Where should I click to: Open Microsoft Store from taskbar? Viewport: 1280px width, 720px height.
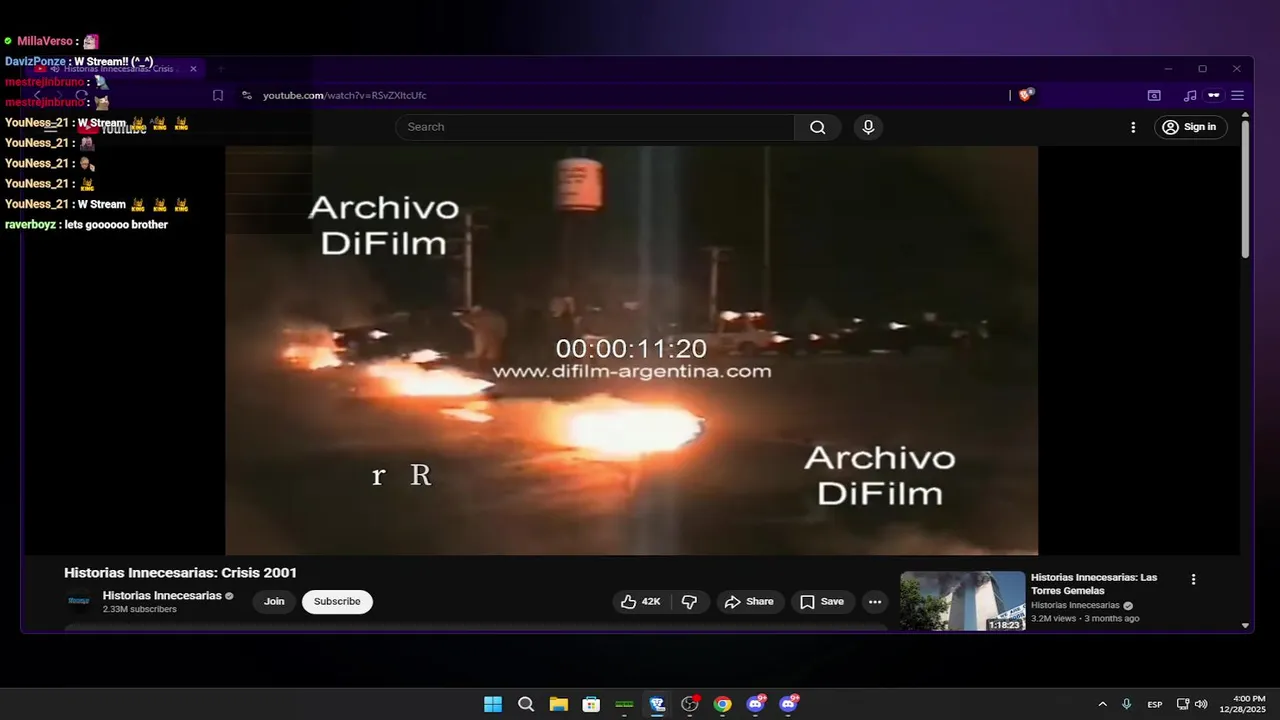591,704
